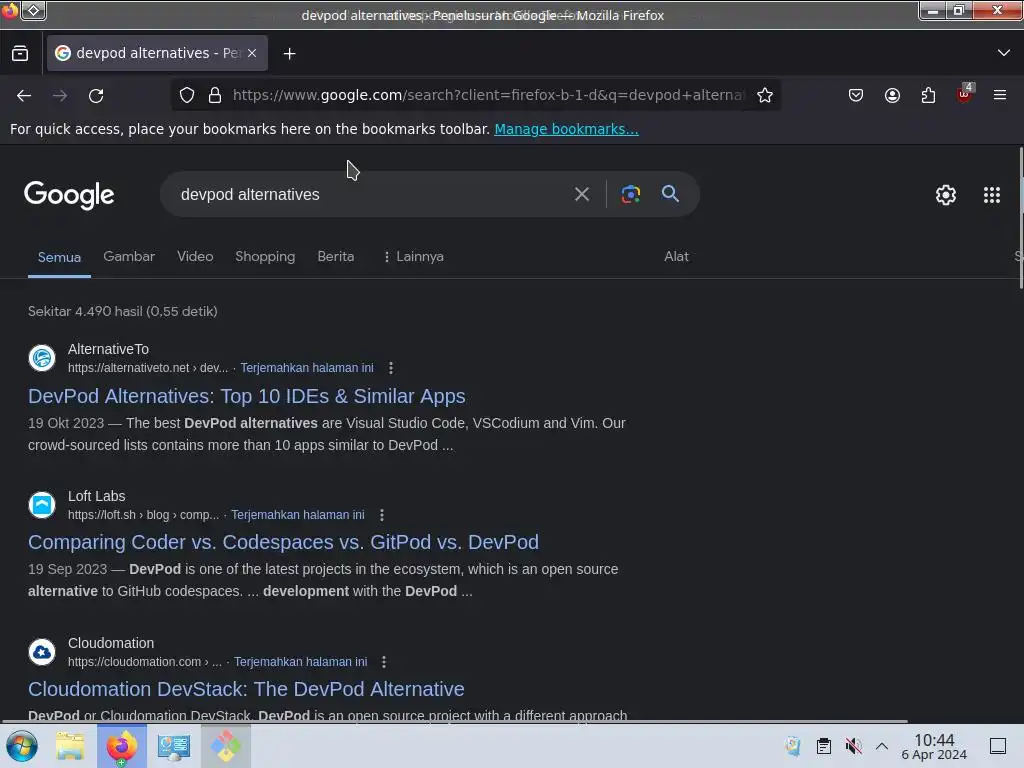Expand the Lainnya more-filters menu
1024x768 pixels.
(x=413, y=257)
